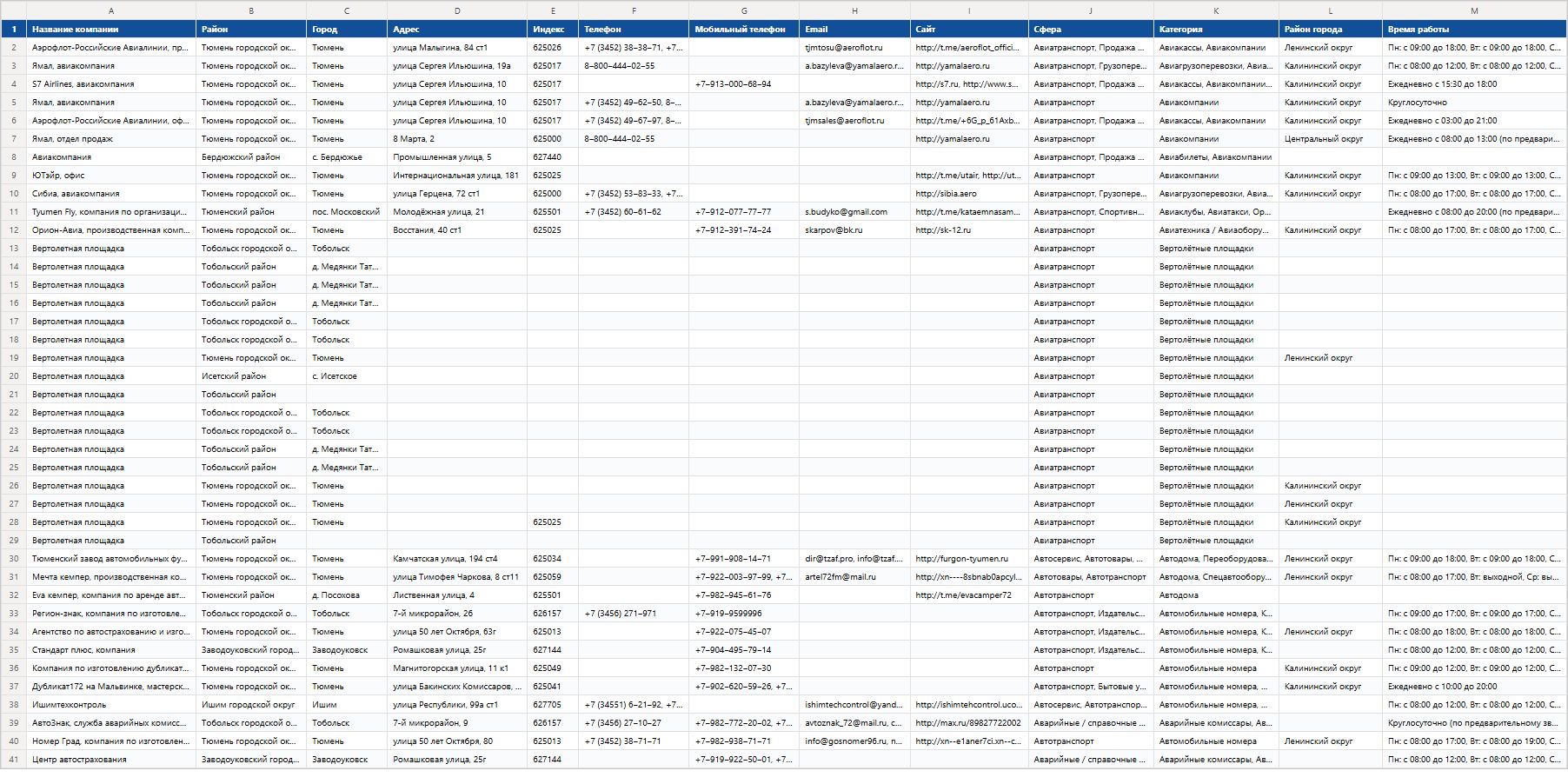1568x784 pixels.
Task: Select the cell 'Ямал, отдел продаж'
Action: point(111,139)
